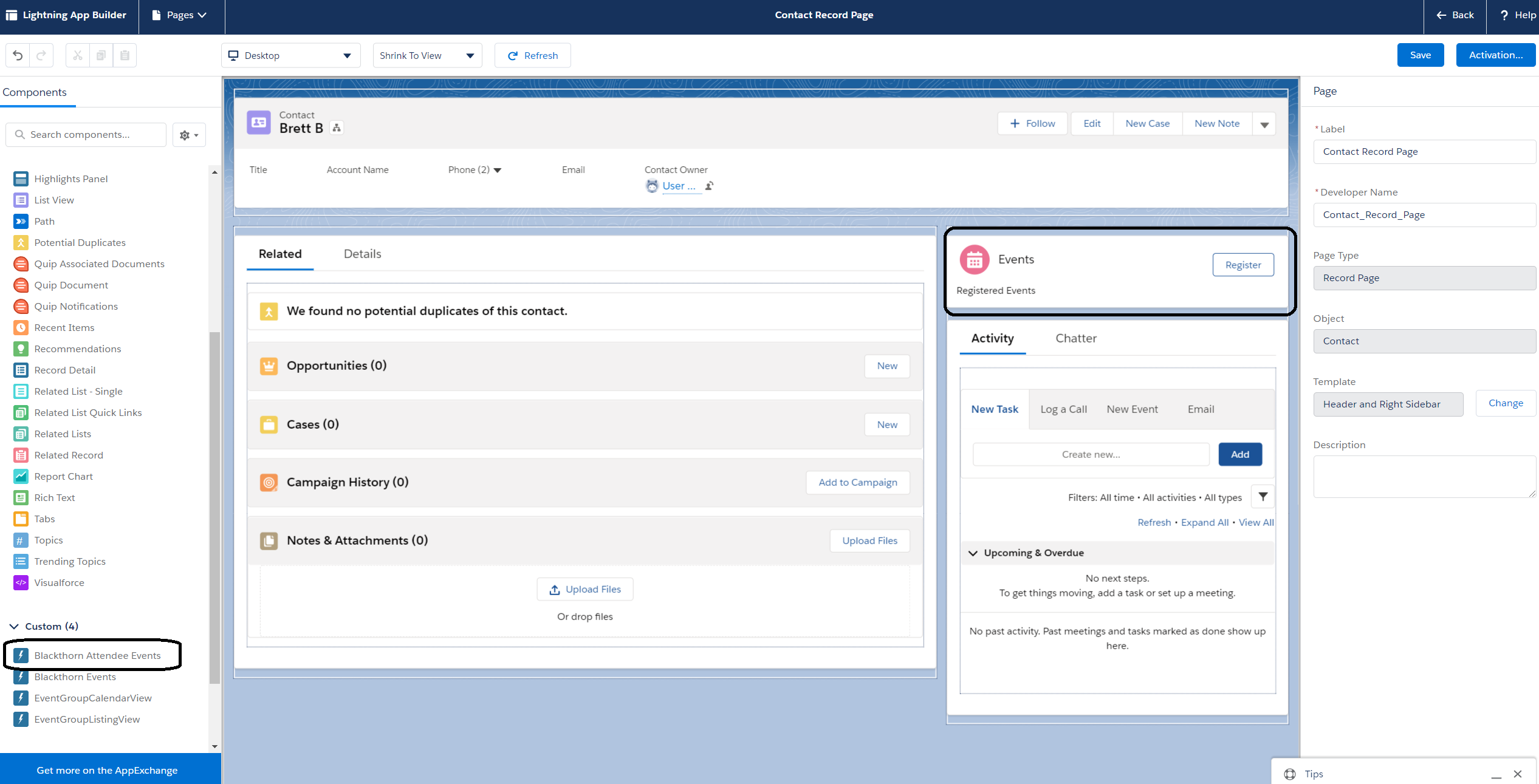The height and width of the screenshot is (784, 1539).
Task: Open the Pages dropdown menu
Action: pos(179,15)
